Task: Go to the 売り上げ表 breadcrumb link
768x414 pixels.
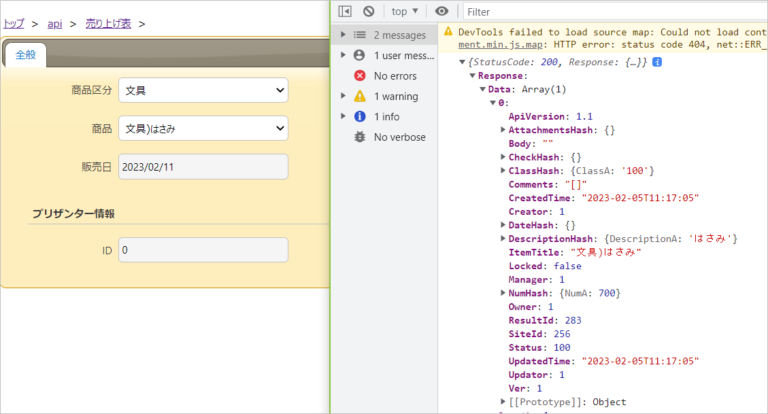Action: click(x=107, y=22)
